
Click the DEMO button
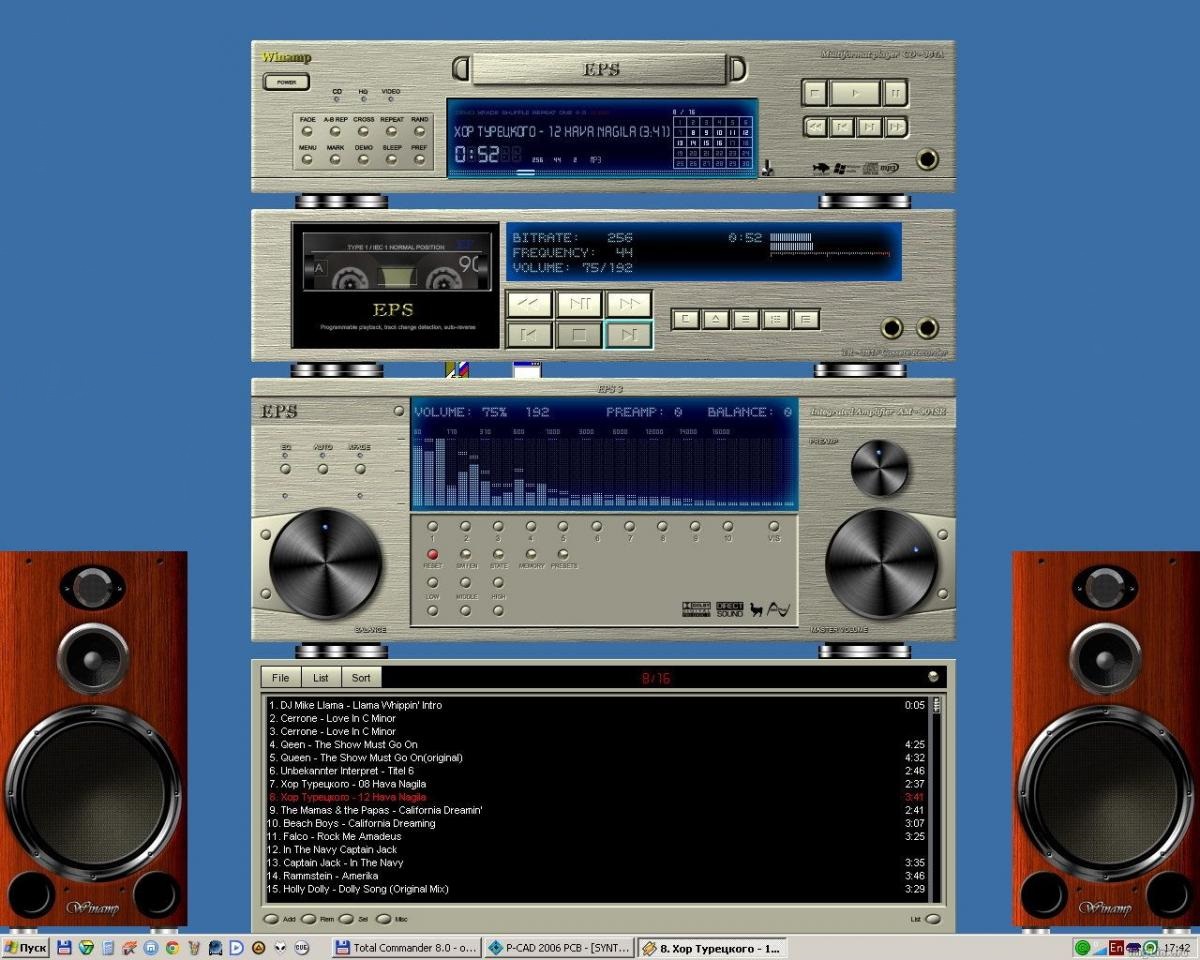[363, 159]
